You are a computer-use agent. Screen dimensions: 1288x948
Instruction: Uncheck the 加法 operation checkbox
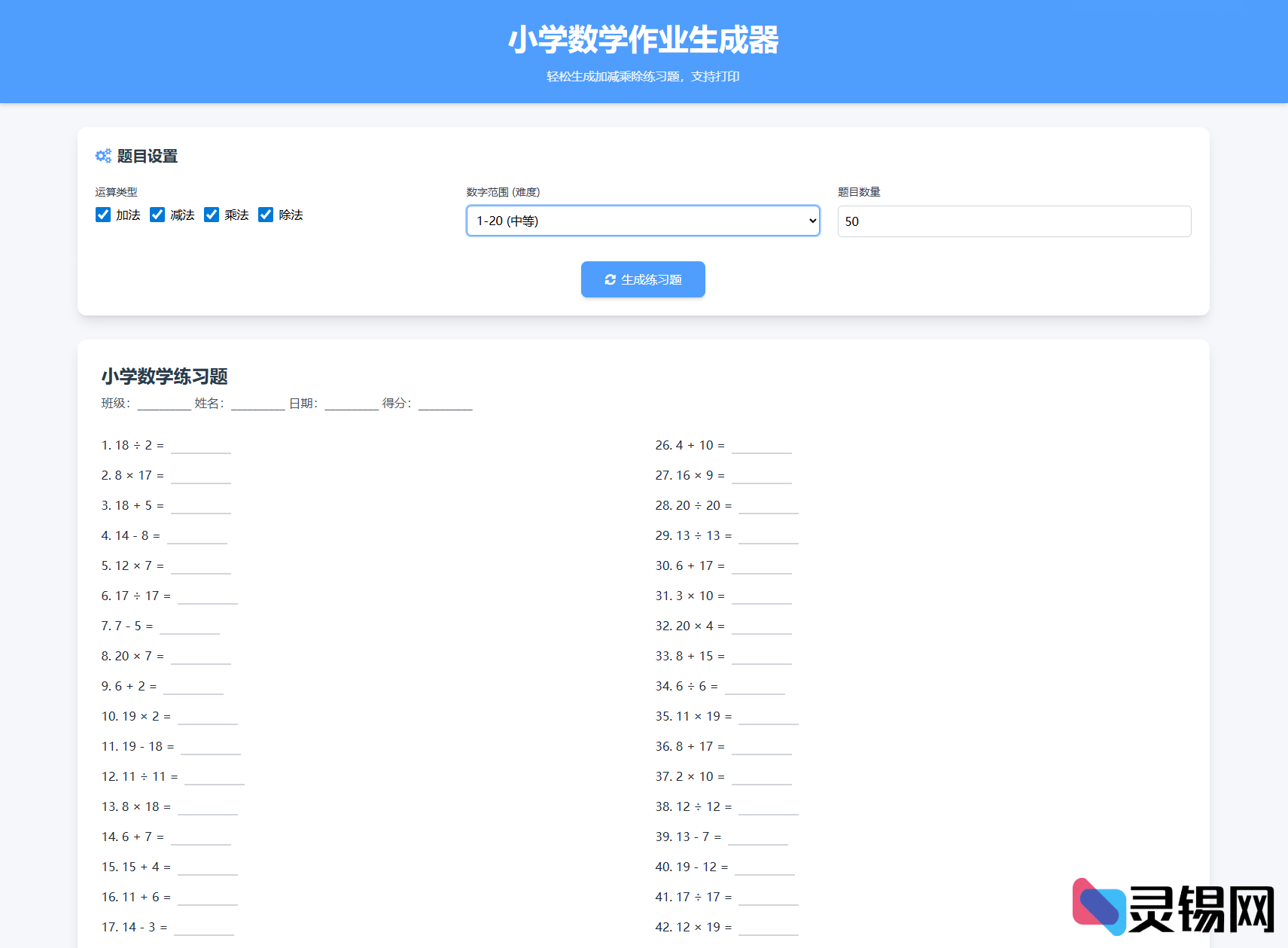tap(103, 215)
